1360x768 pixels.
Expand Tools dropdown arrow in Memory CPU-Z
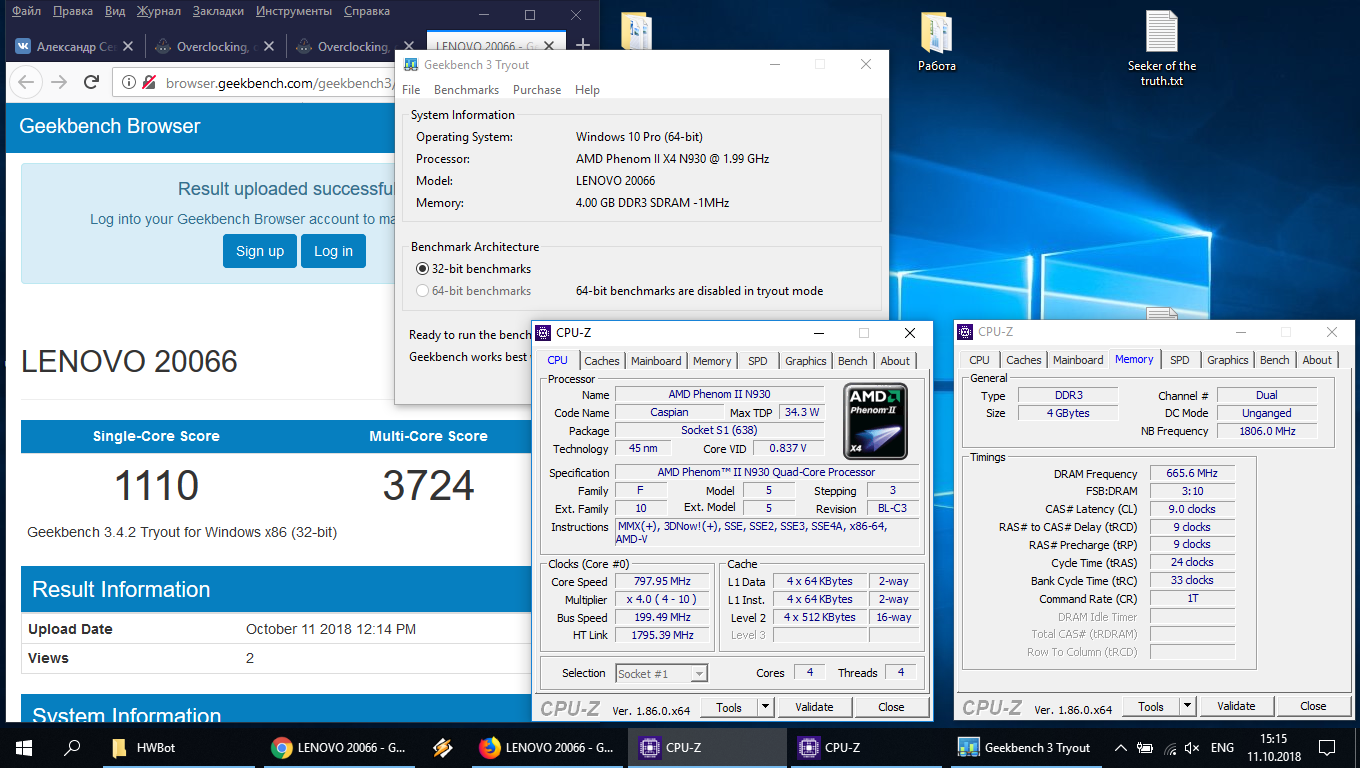tap(1187, 706)
